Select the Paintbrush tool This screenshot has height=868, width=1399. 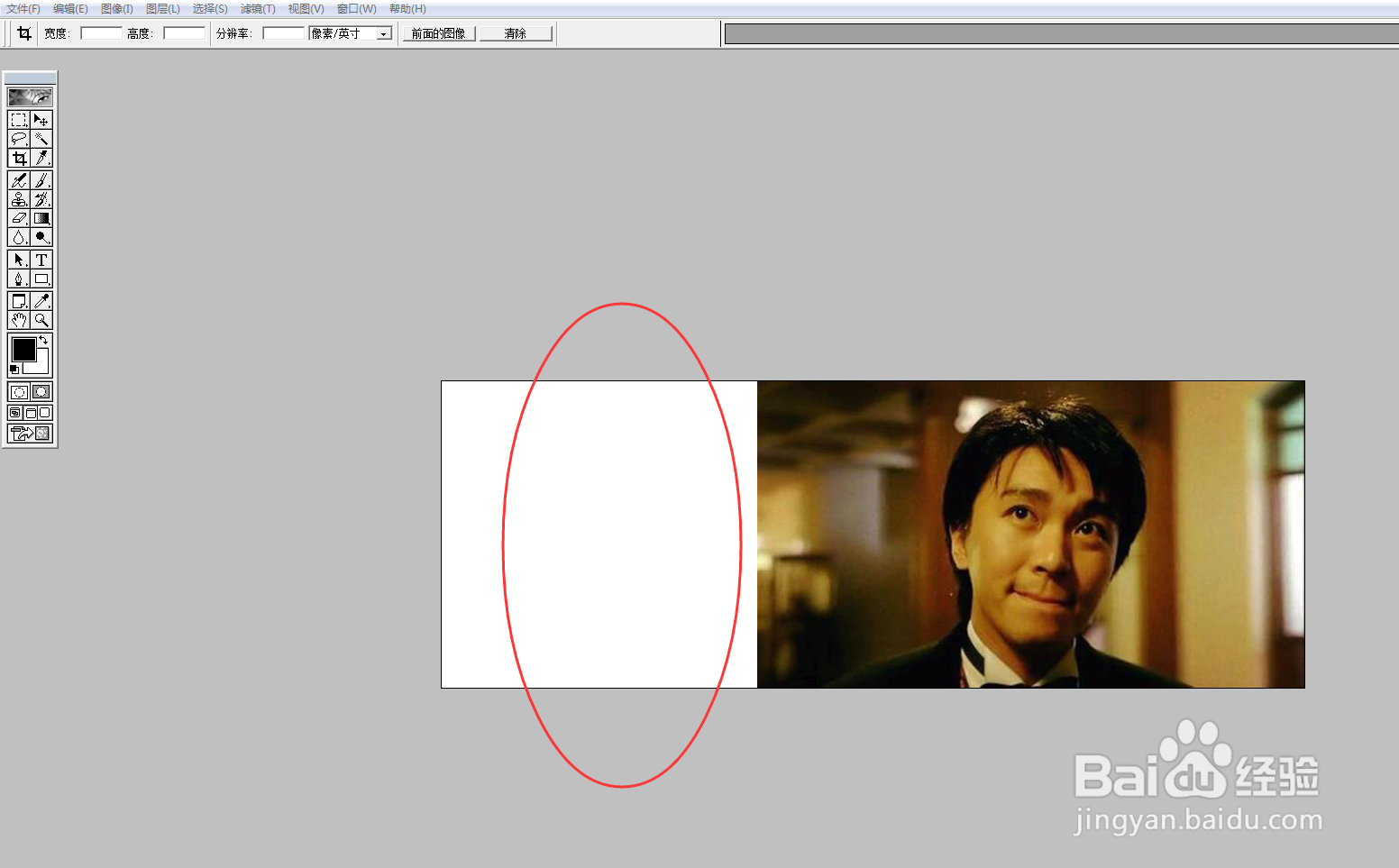point(41,180)
